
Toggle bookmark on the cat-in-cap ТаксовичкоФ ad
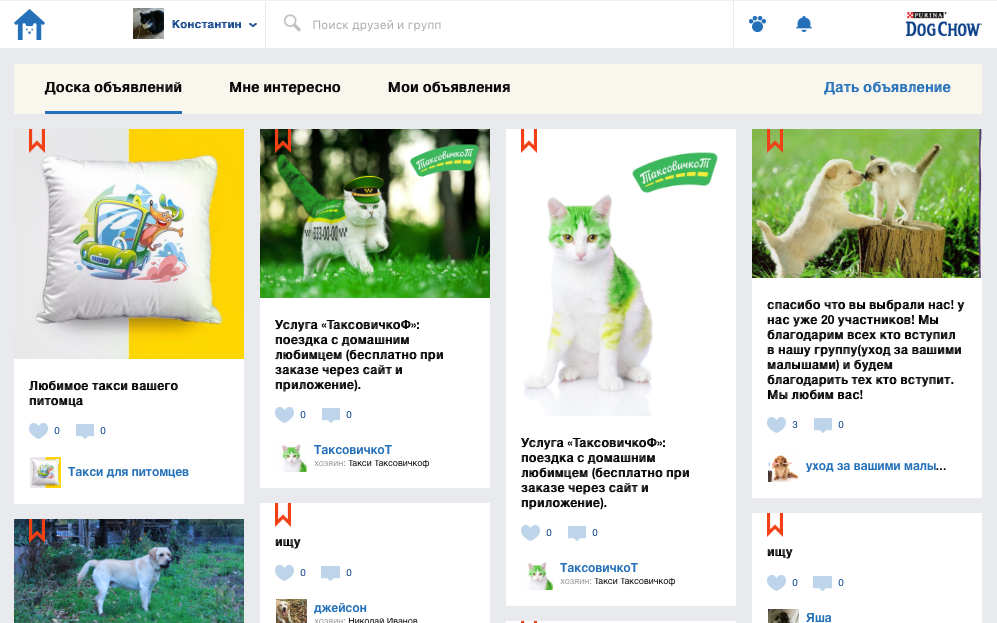click(x=283, y=140)
